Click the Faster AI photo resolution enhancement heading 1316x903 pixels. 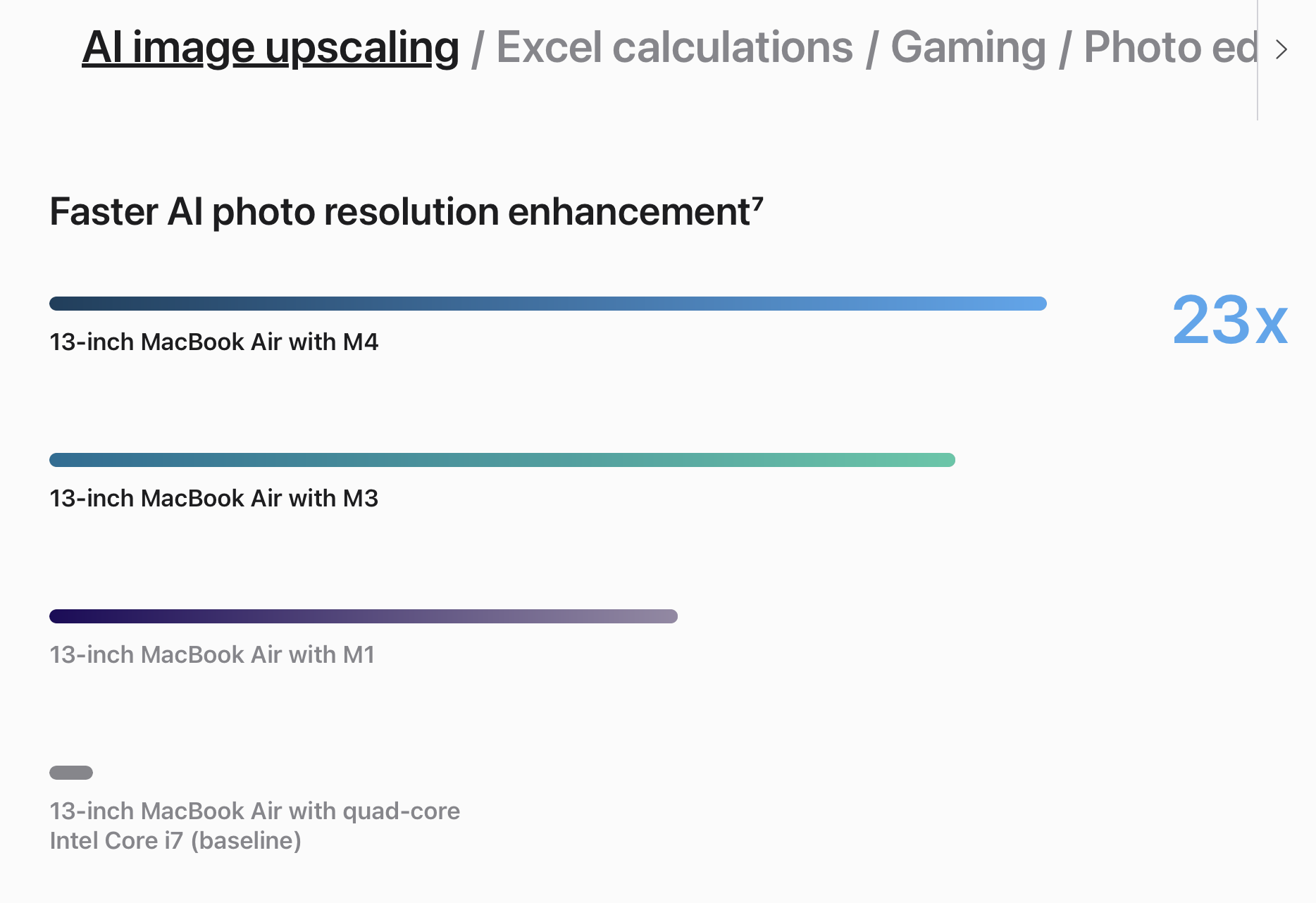[406, 211]
